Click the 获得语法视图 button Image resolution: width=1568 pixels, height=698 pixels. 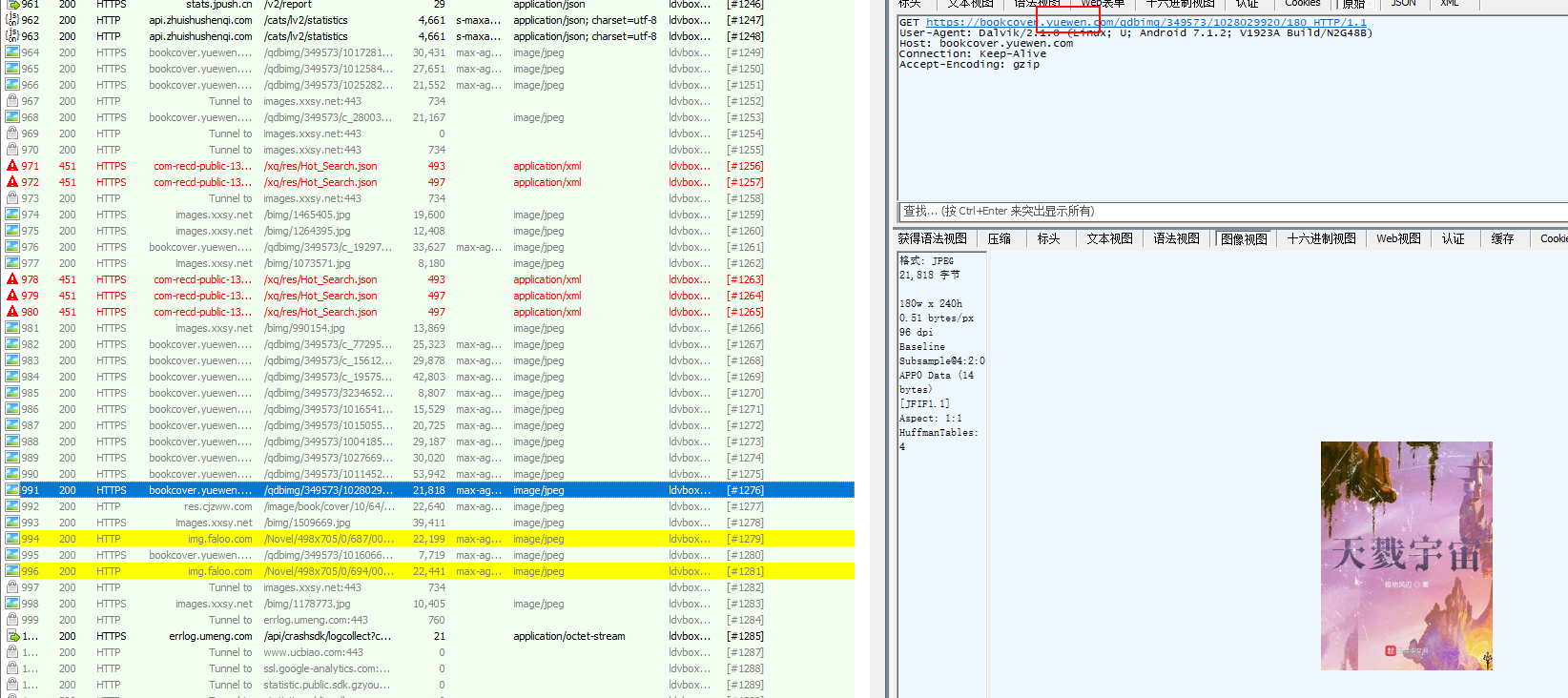(932, 238)
